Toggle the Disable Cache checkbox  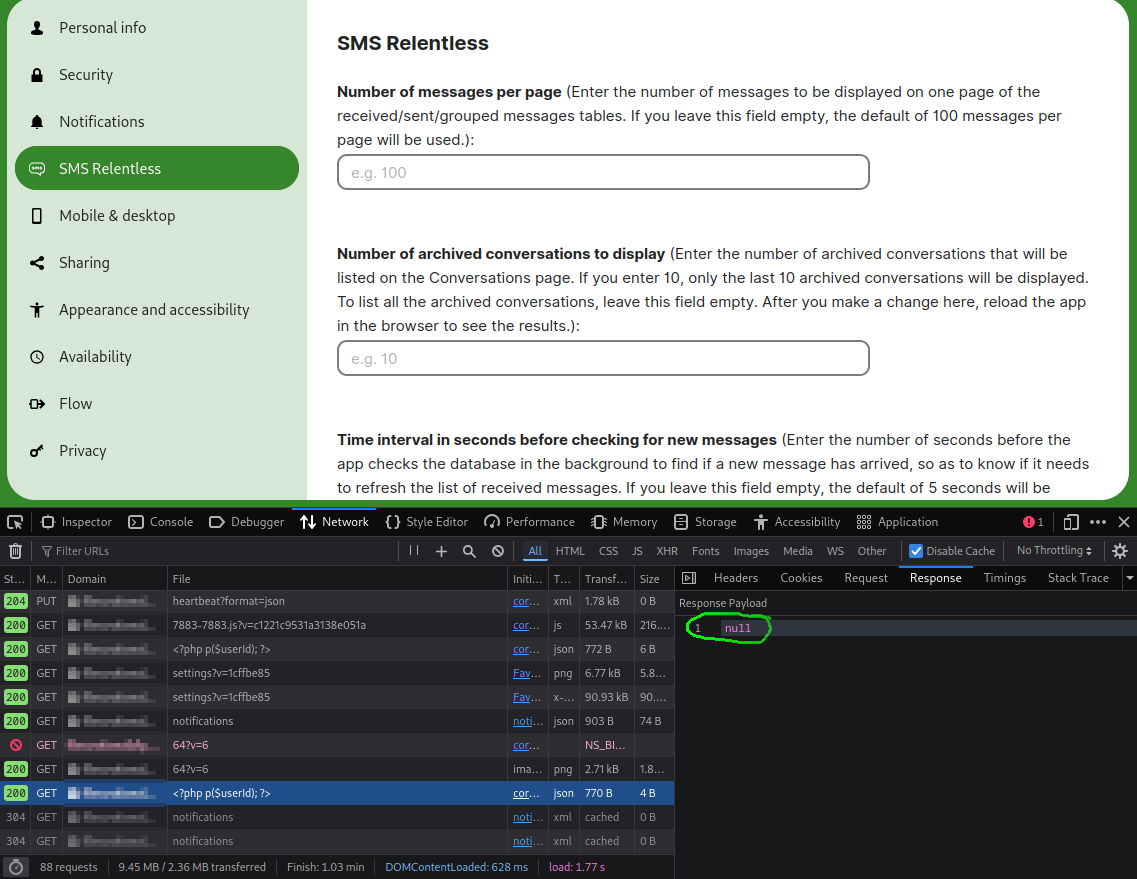(916, 551)
